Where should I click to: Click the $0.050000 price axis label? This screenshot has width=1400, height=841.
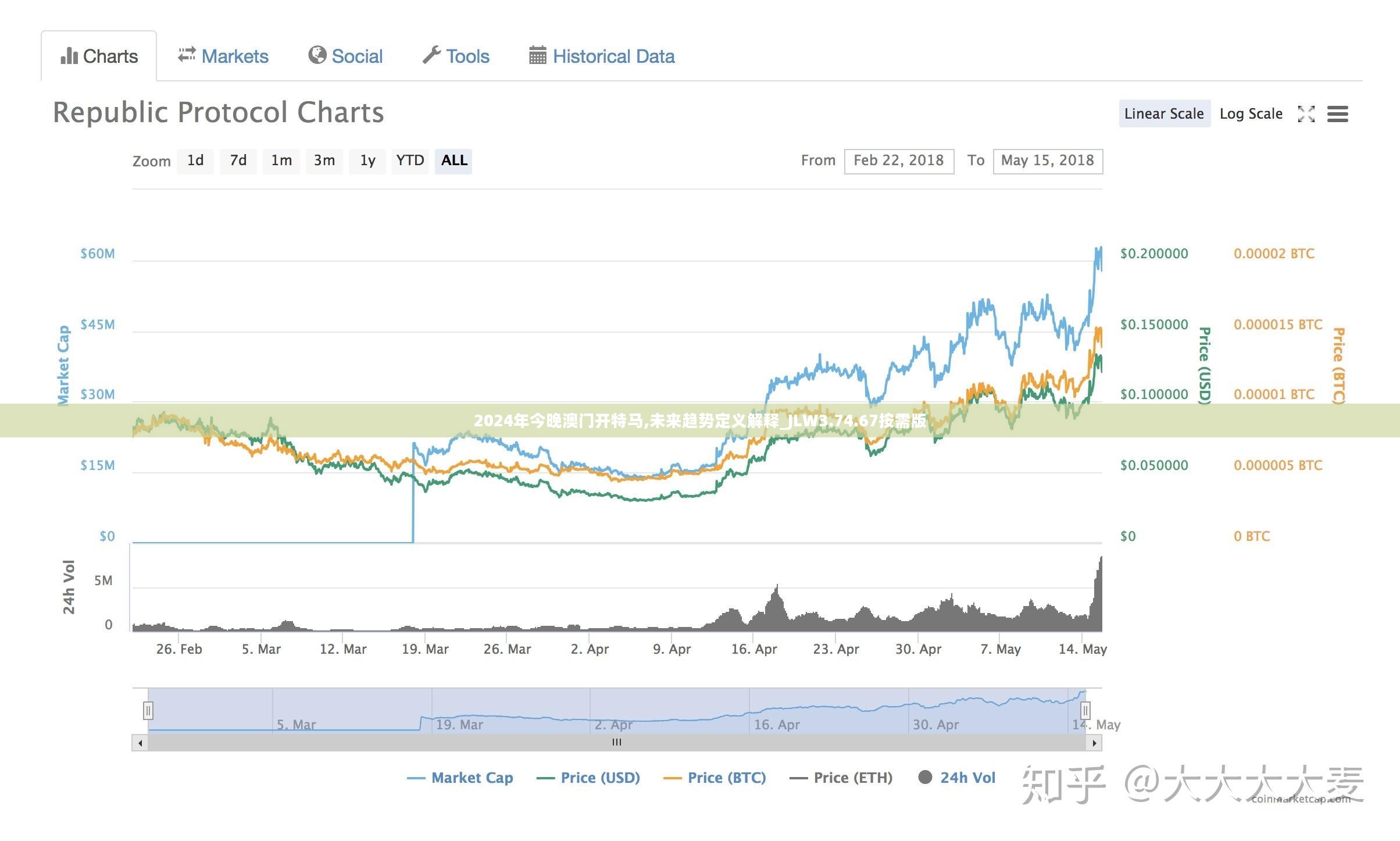click(x=1154, y=465)
